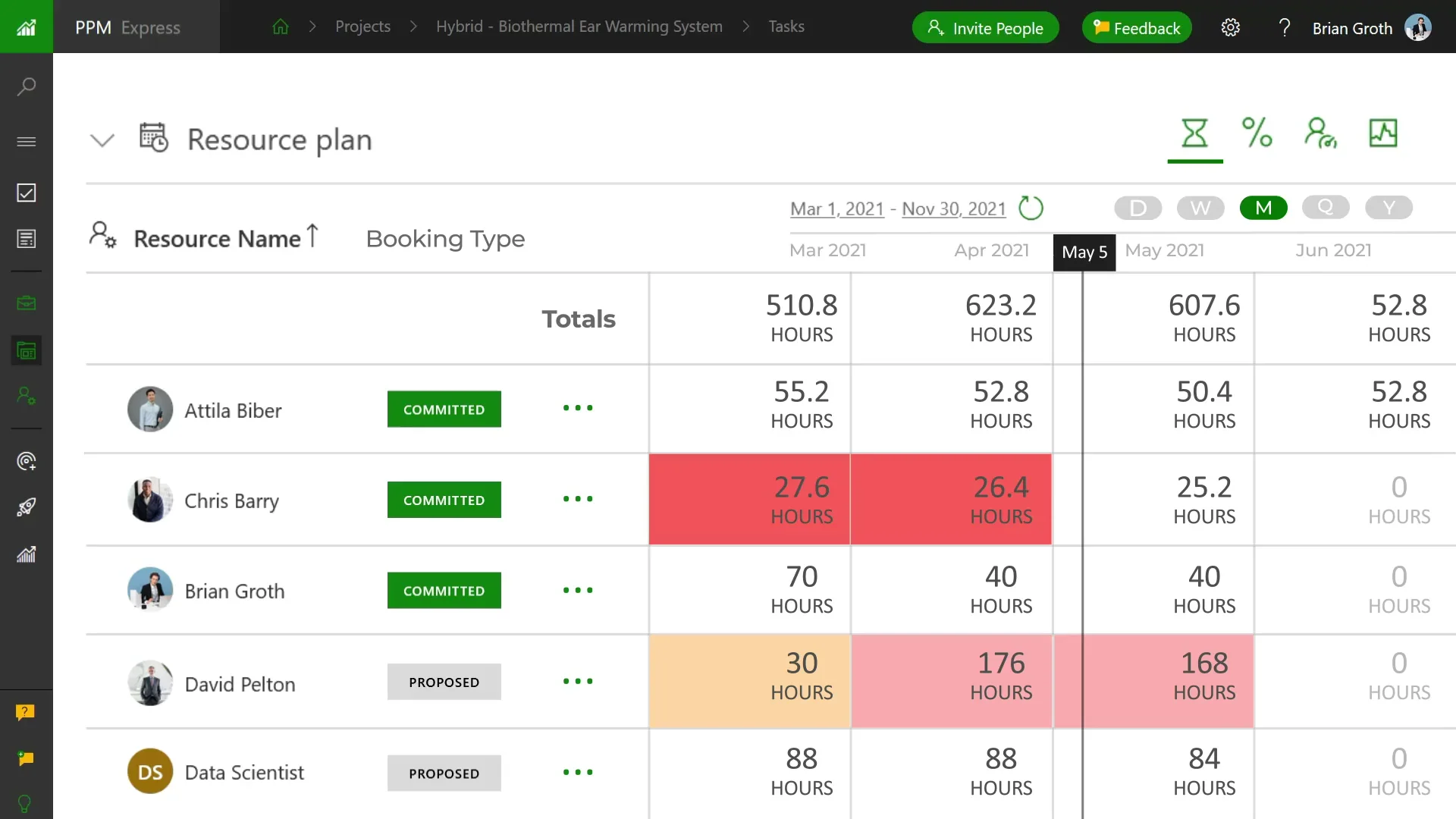The height and width of the screenshot is (819, 1456).
Task: Open chart view icon in Resource plan
Action: [1382, 133]
